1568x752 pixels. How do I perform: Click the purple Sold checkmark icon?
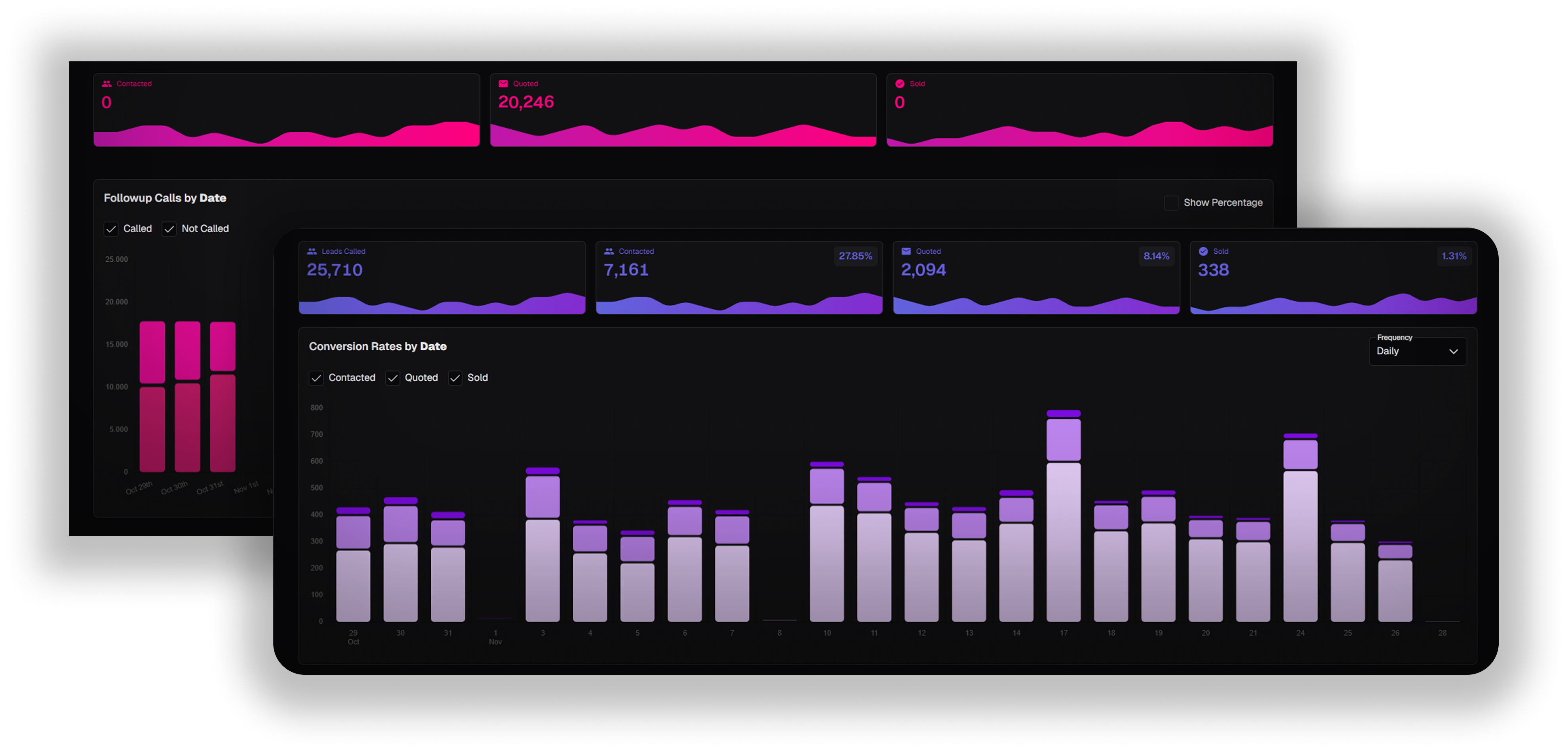1203,251
